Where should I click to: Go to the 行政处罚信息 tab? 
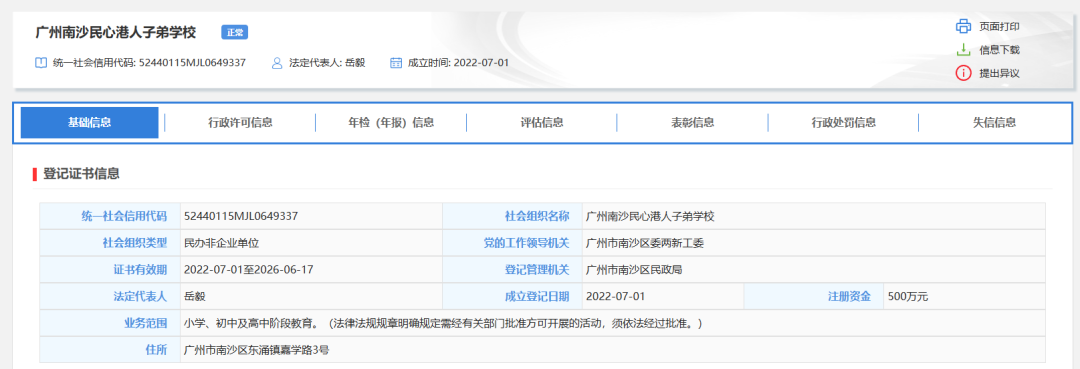844,123
